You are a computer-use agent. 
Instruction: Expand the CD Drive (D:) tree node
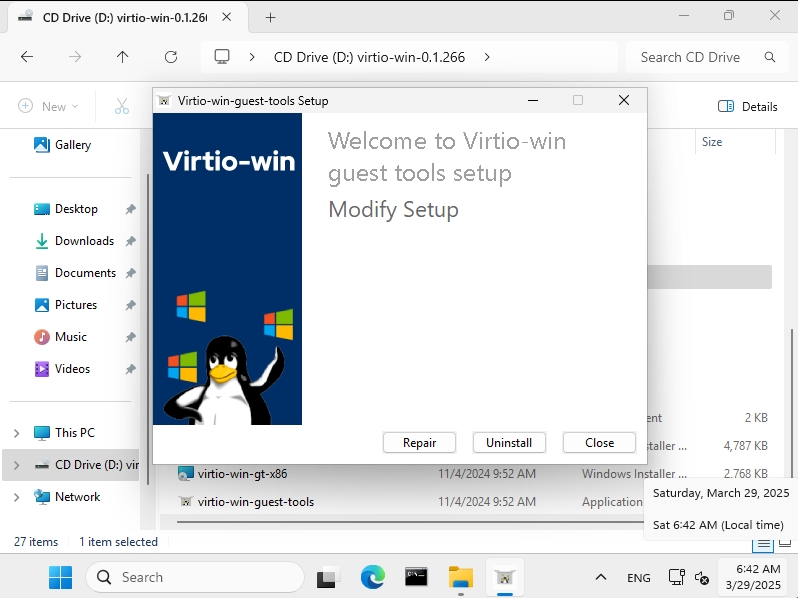[x=16, y=465]
